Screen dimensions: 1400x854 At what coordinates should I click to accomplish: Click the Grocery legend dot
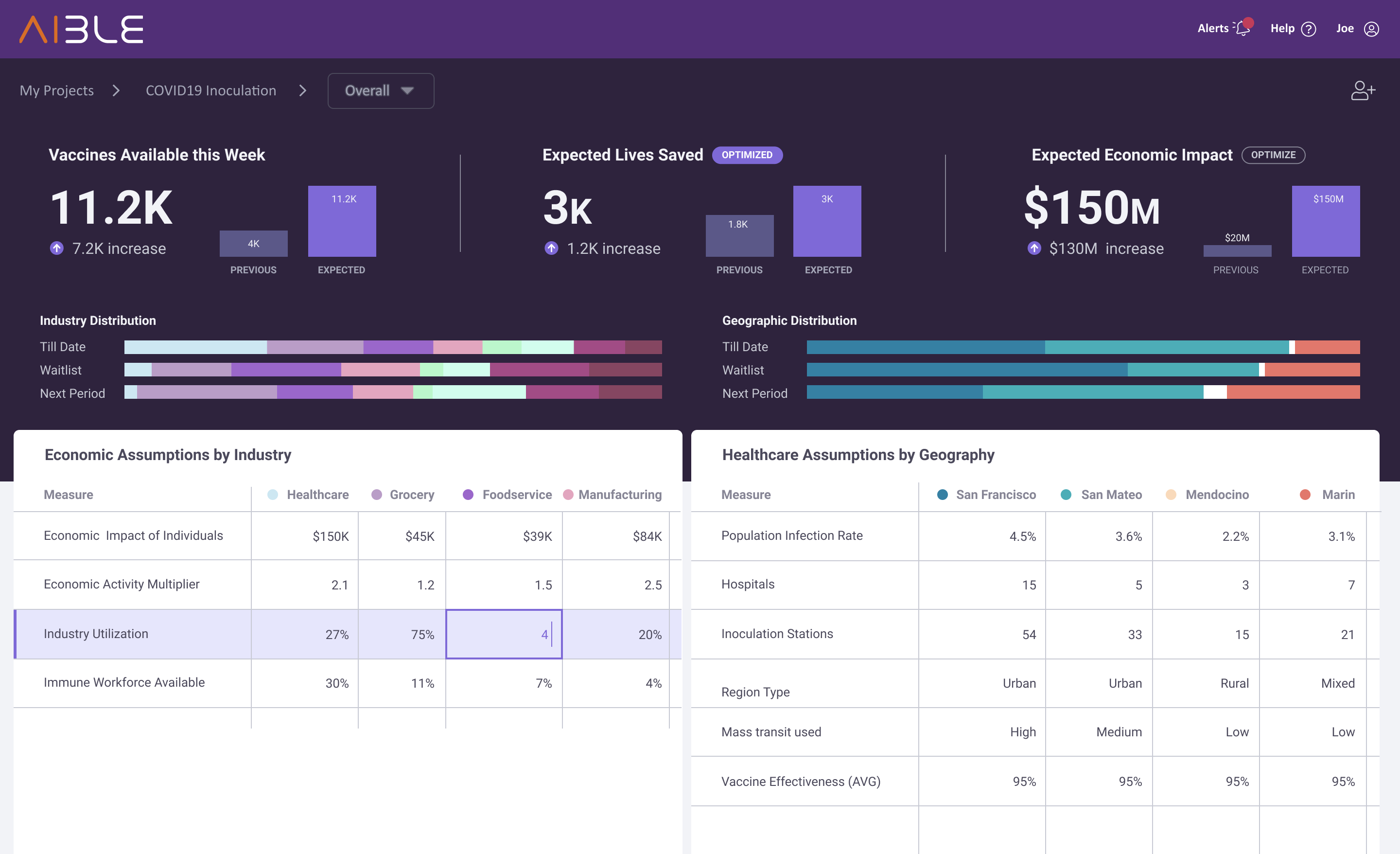tap(377, 495)
